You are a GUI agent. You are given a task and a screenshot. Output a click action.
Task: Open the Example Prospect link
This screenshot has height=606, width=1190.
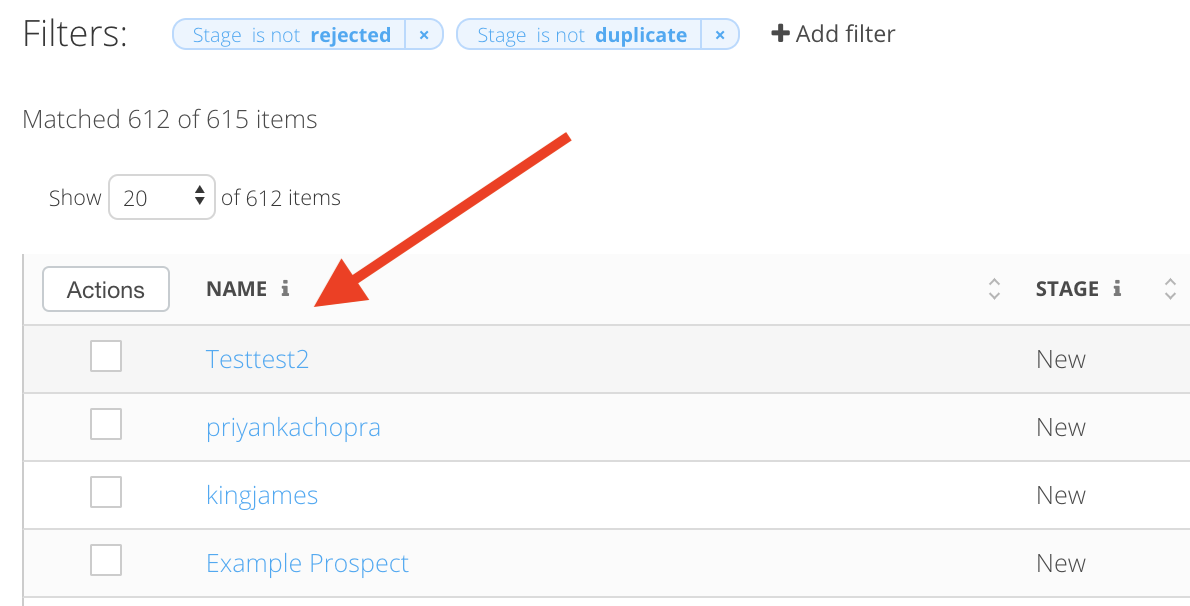click(x=307, y=563)
